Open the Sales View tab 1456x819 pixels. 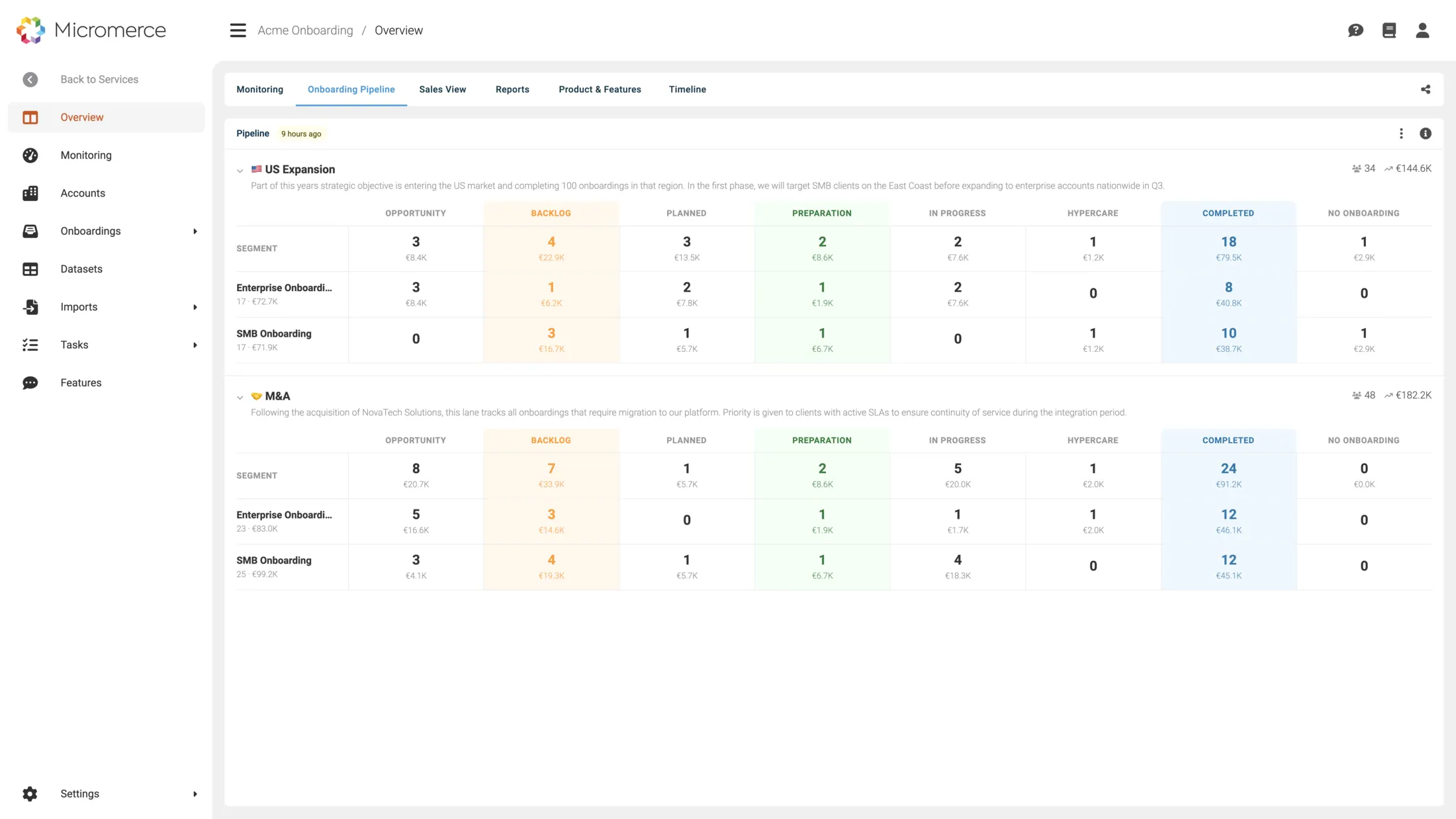tap(442, 89)
